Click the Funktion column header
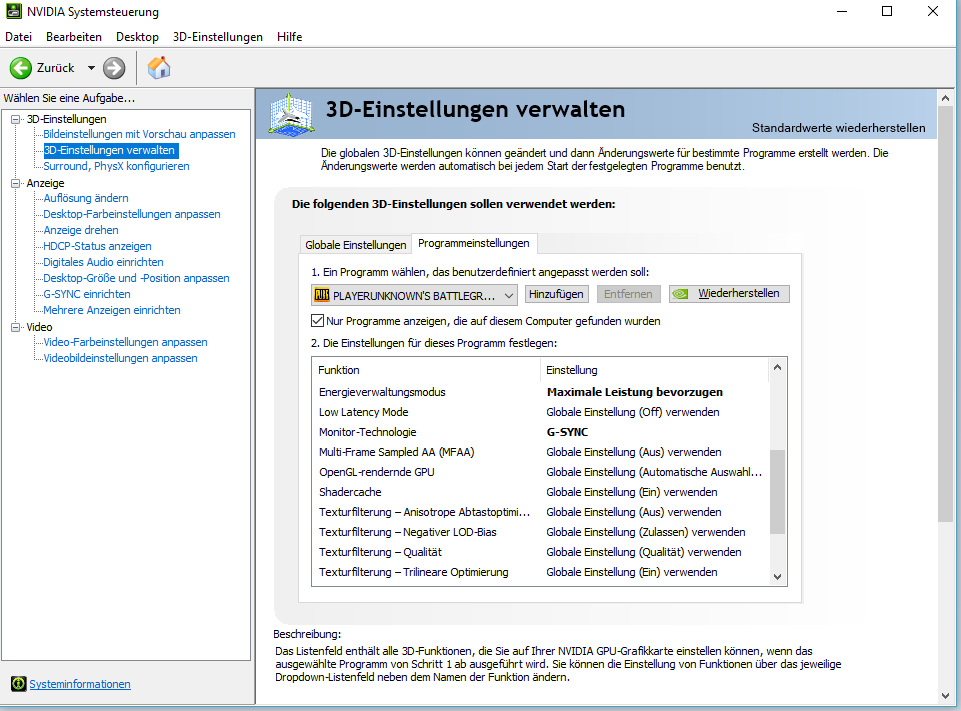Screen dimensions: 961x711 pos(426,370)
